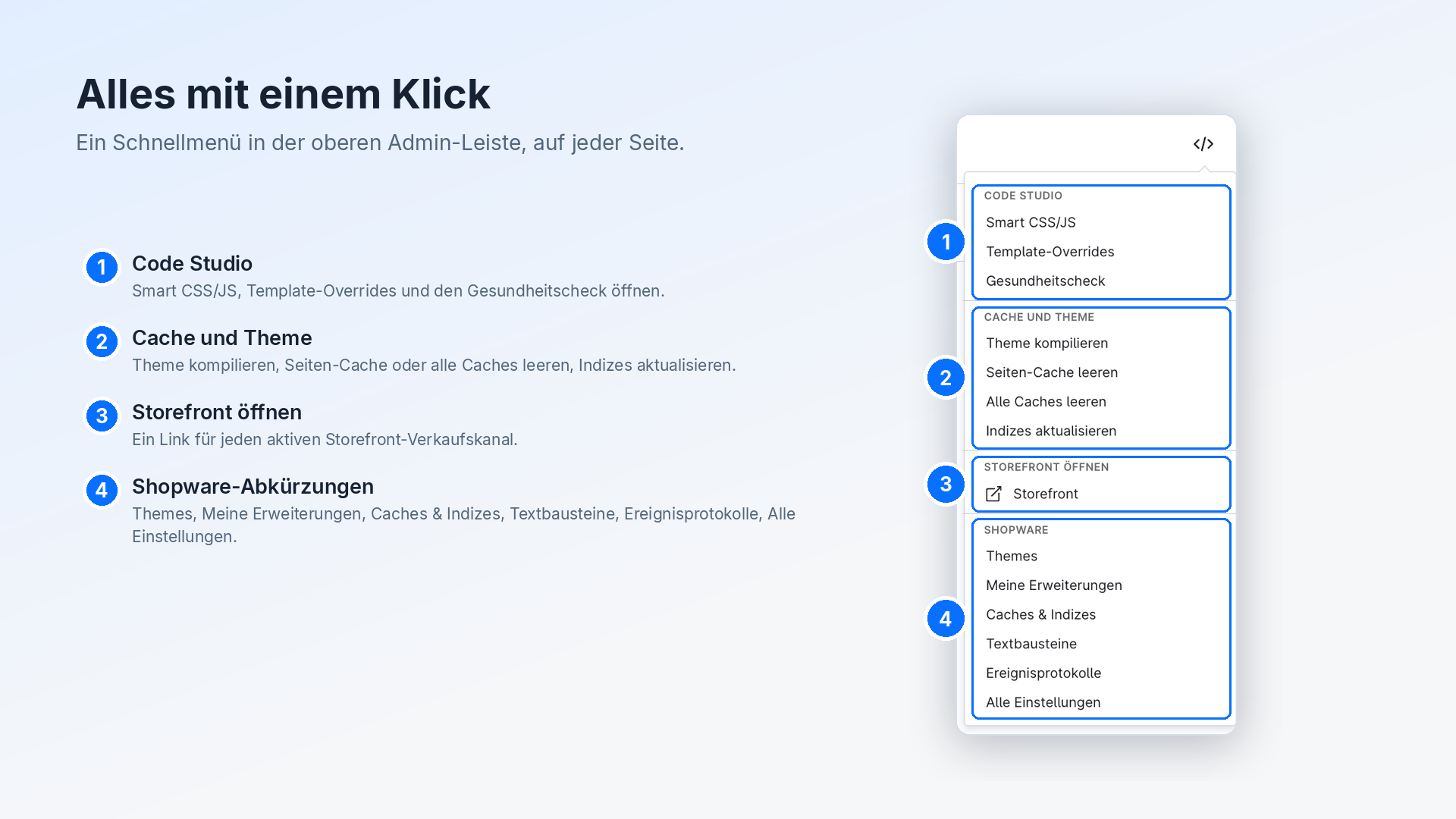Viewport: 1456px width, 819px height.
Task: Open Textbausteine shortcut
Action: (x=1031, y=644)
